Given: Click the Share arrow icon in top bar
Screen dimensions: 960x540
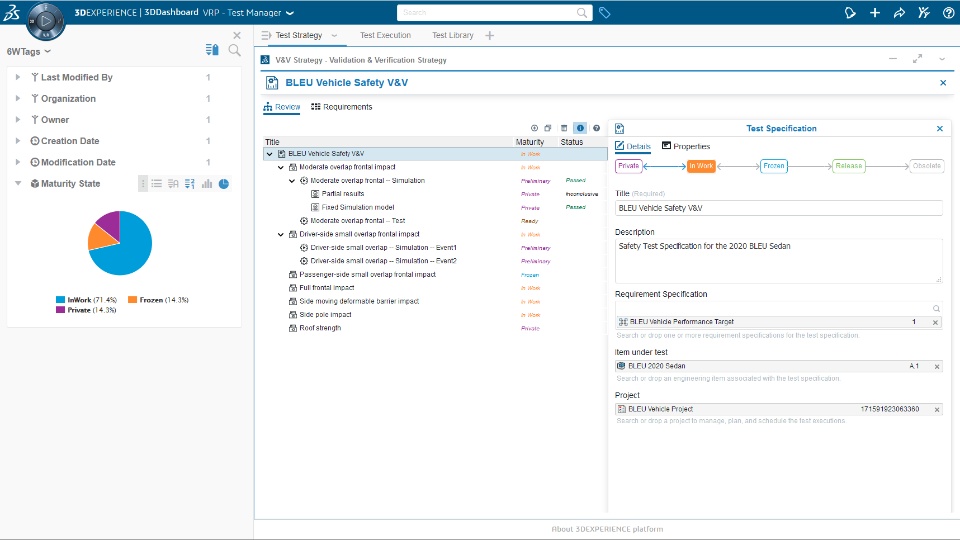Looking at the screenshot, I should click(x=899, y=13).
